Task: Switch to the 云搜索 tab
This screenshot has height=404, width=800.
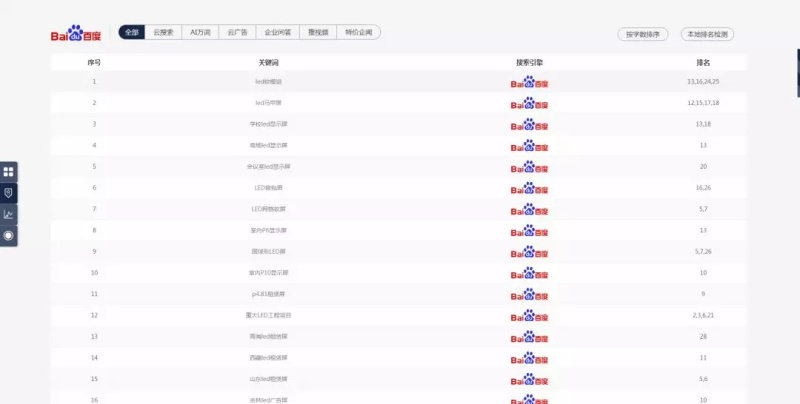Action: click(x=163, y=32)
